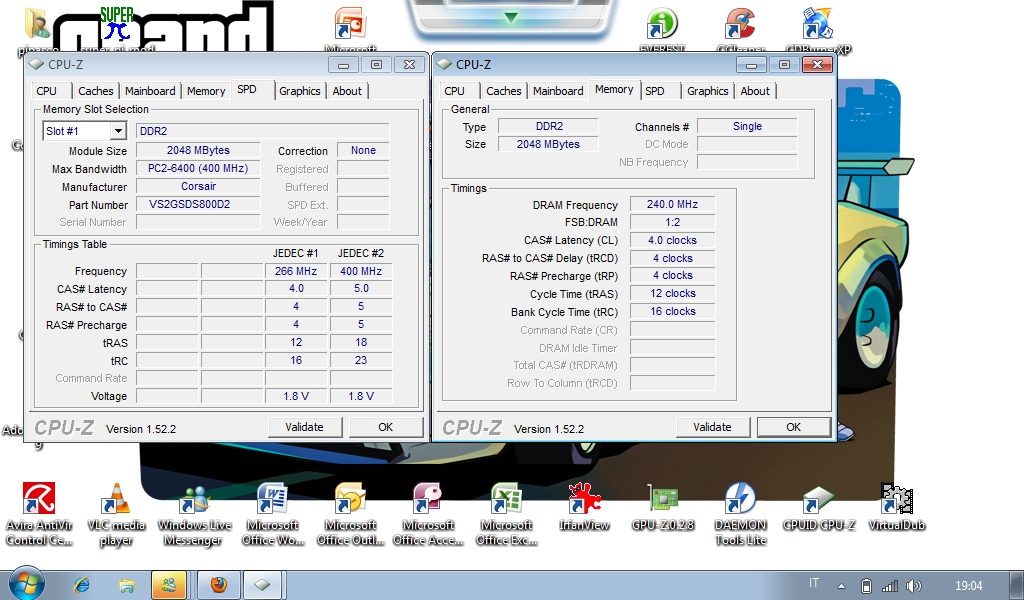Click the Windows Start button
Viewport: 1024px width, 600px height.
[x=25, y=583]
